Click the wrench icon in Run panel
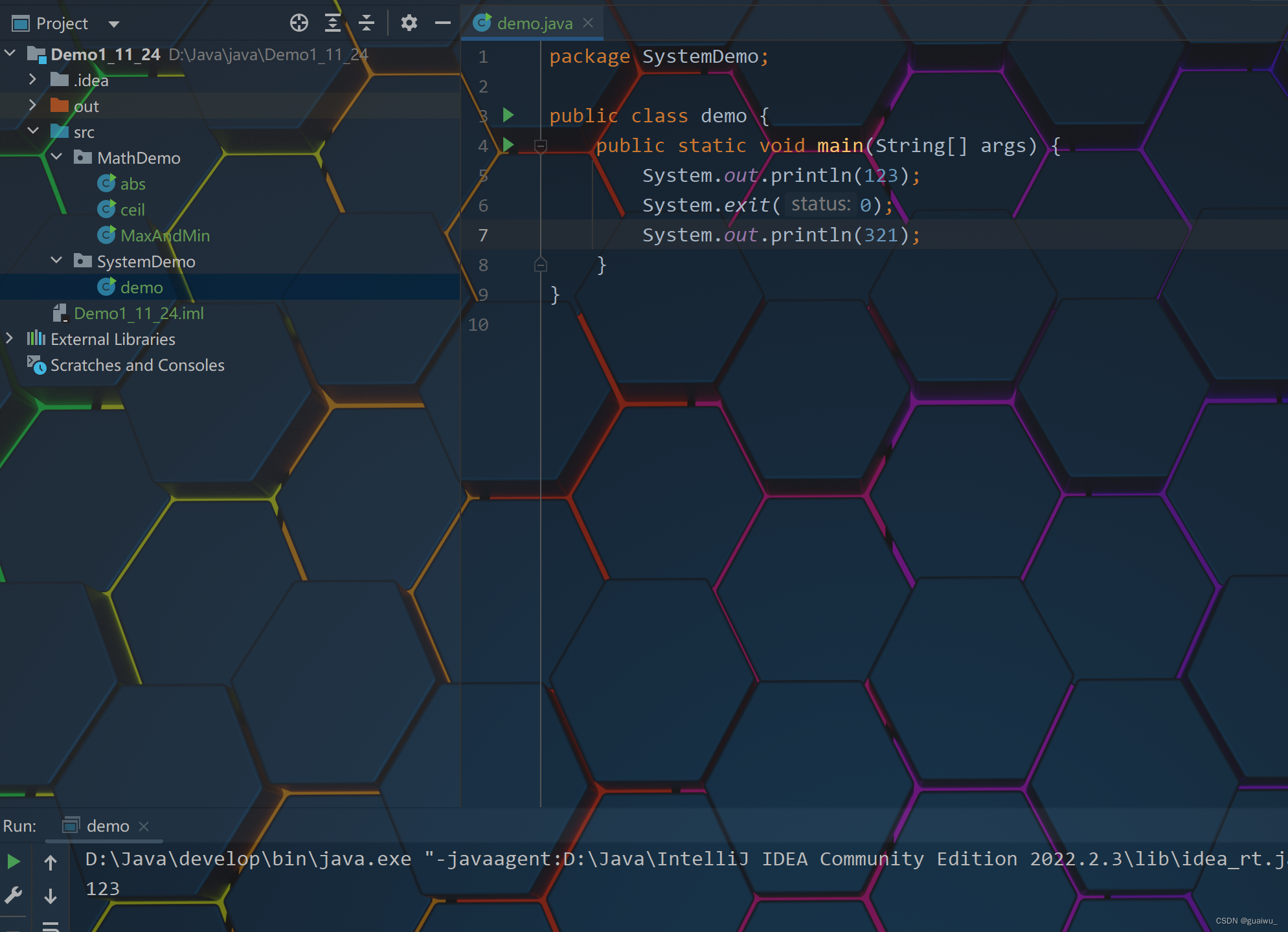Screen dimensions: 1288x932 (14, 896)
